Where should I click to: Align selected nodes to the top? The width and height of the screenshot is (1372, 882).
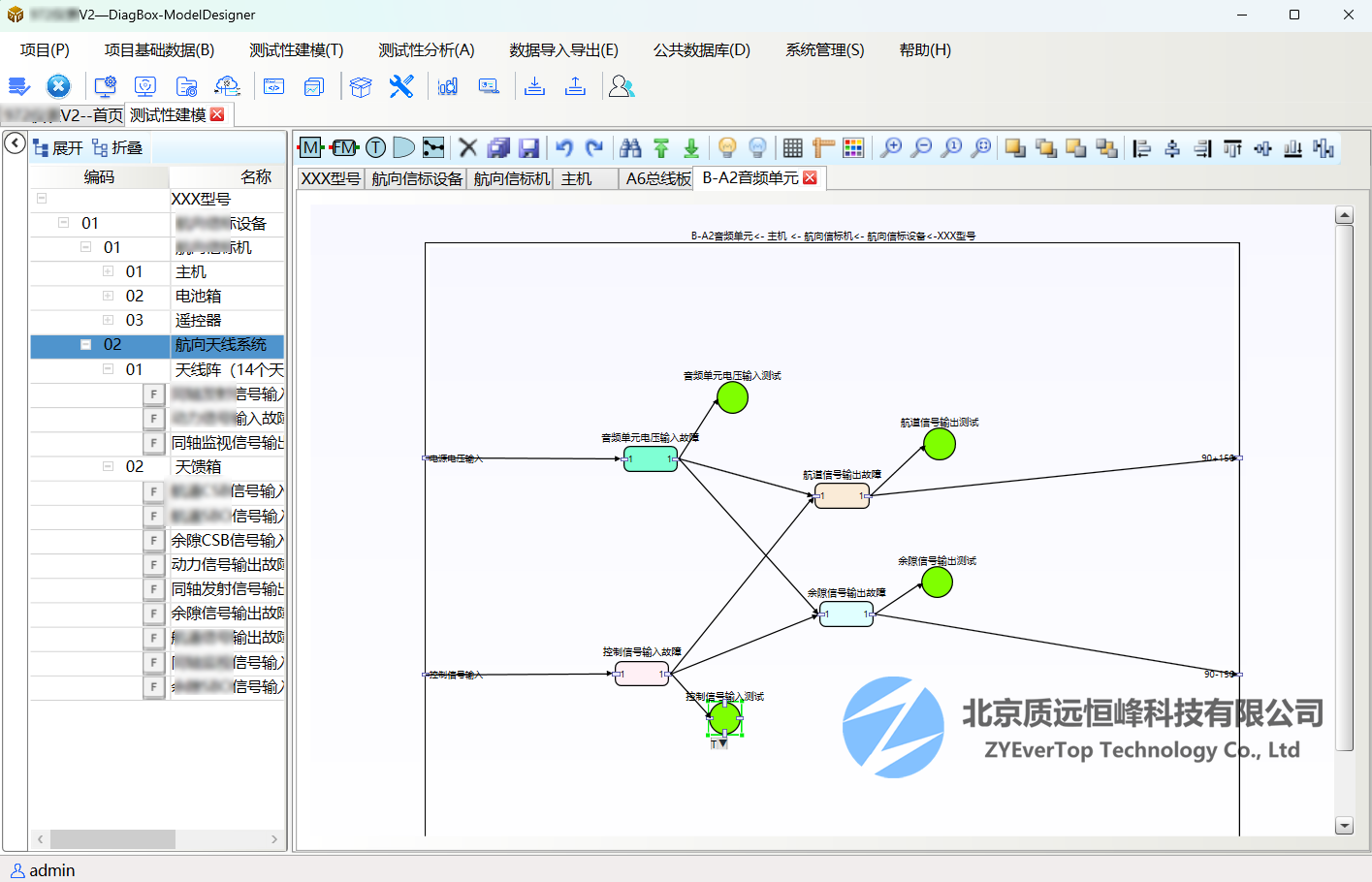(x=1232, y=147)
